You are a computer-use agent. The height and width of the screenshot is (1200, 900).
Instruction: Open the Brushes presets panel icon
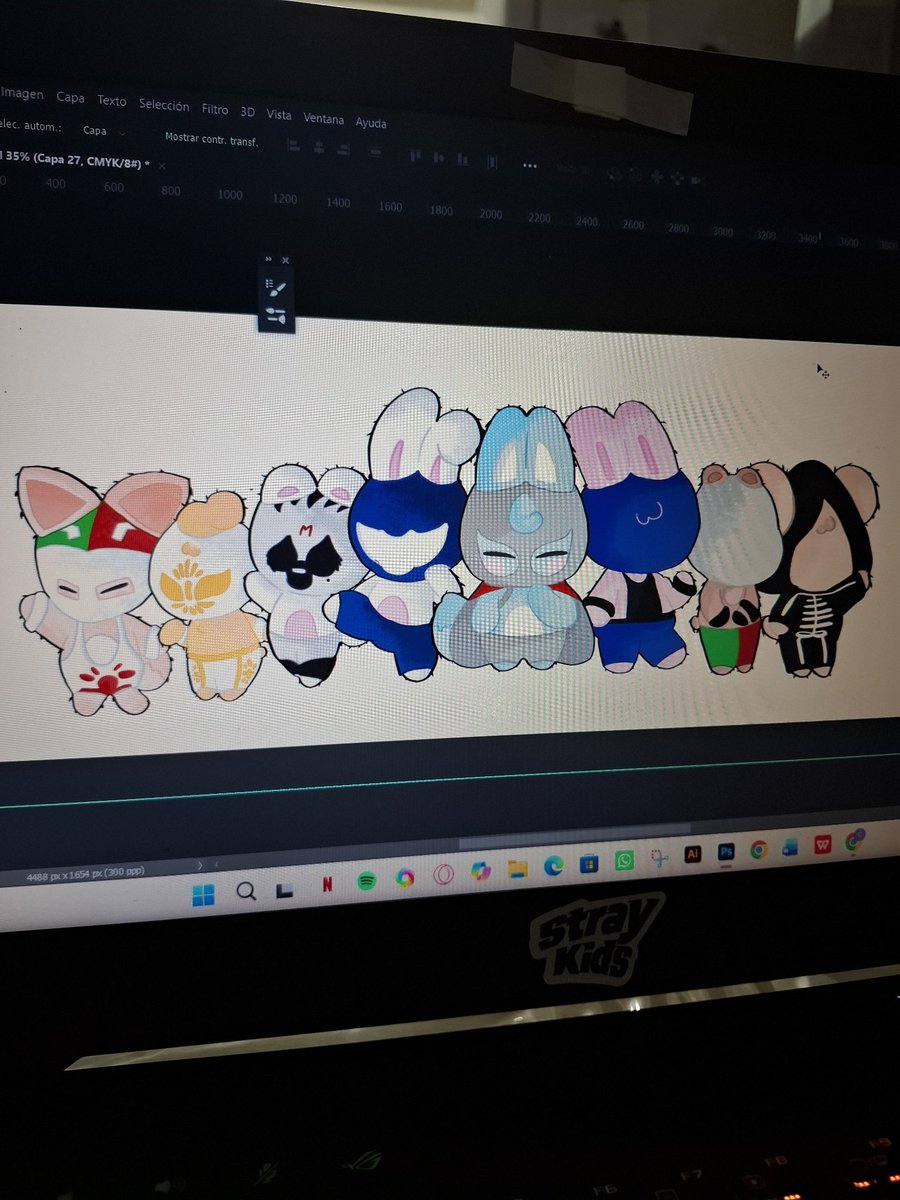point(276,317)
